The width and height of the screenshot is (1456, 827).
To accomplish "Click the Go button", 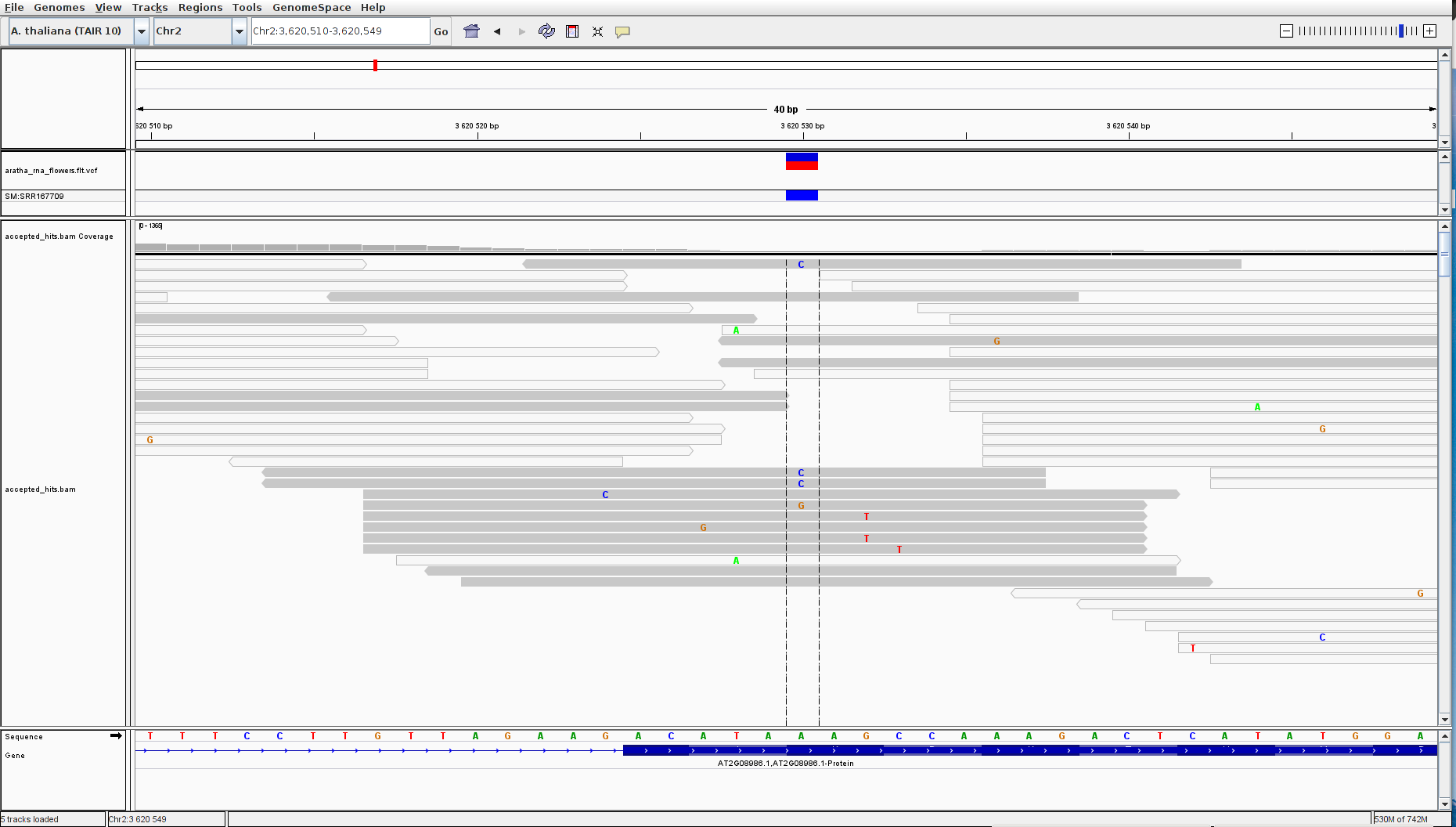I will point(441,31).
